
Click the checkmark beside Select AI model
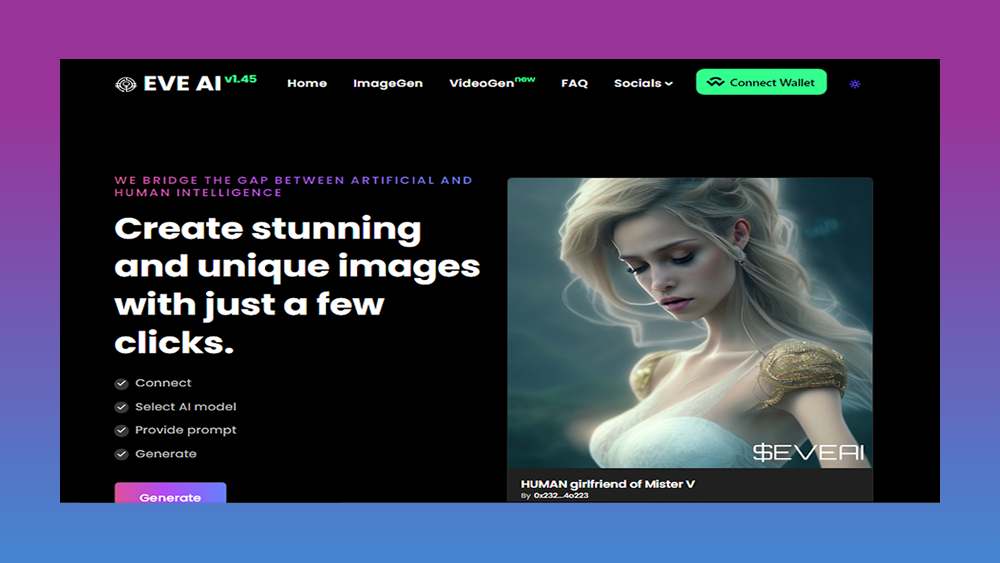tap(121, 407)
